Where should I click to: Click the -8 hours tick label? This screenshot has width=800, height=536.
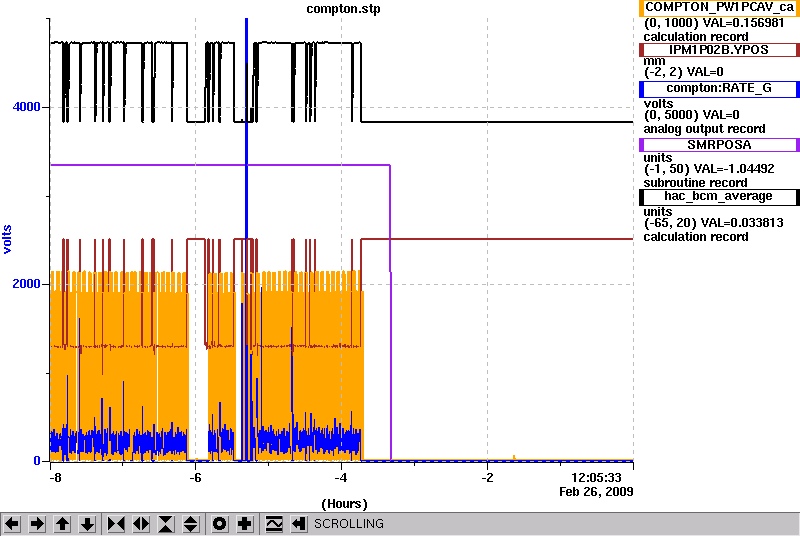coord(55,478)
